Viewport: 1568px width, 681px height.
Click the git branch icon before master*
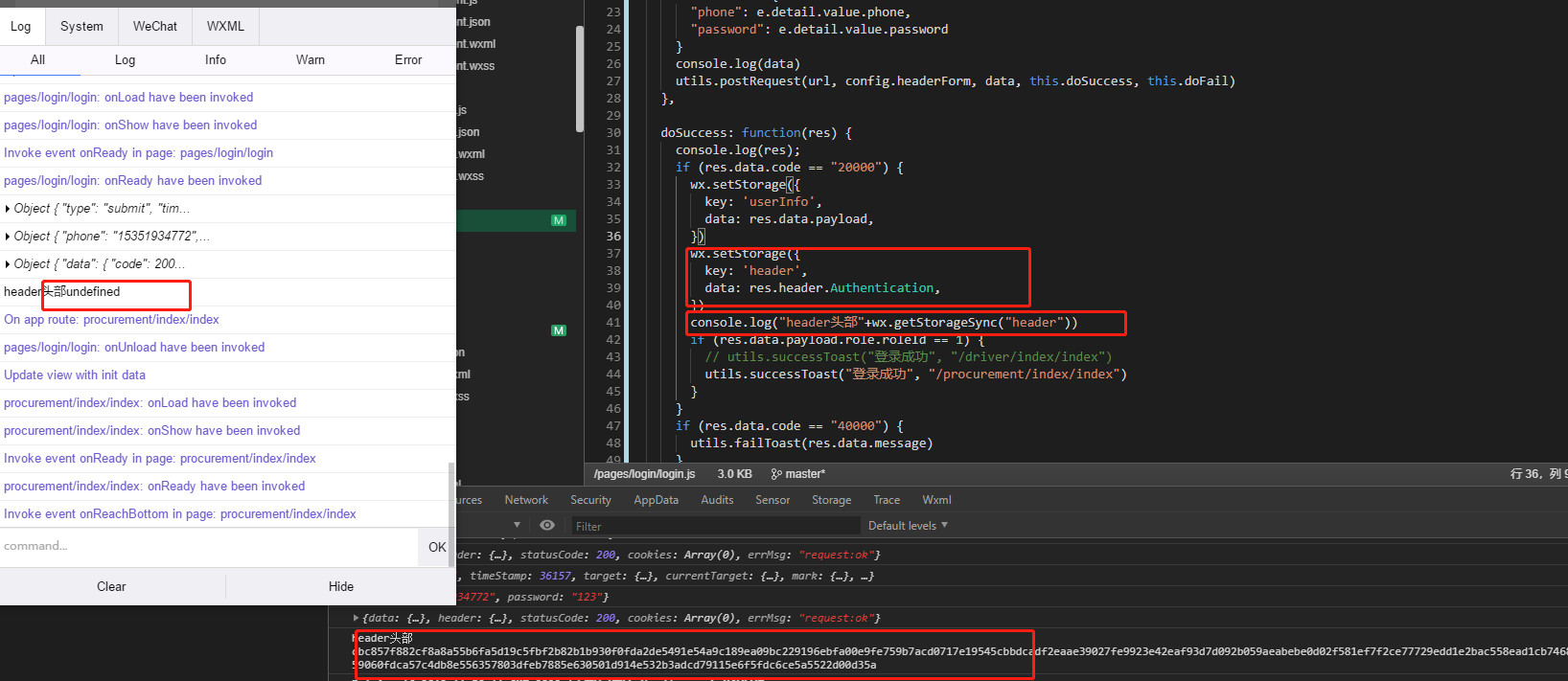pos(776,474)
